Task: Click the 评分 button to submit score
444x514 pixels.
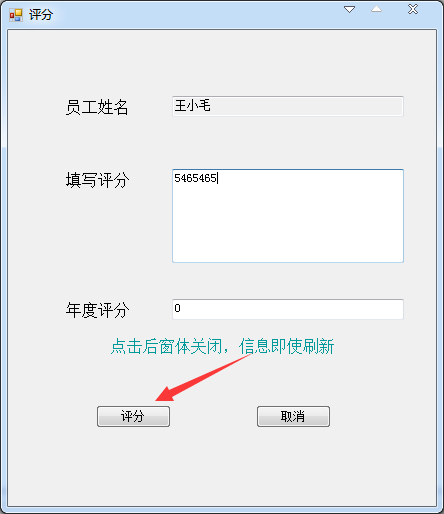Action: pos(133,416)
